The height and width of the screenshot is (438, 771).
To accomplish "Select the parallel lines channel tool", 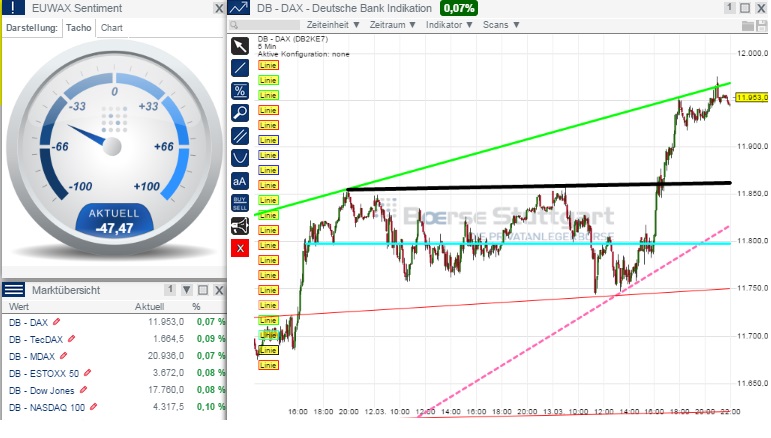I will [240, 136].
